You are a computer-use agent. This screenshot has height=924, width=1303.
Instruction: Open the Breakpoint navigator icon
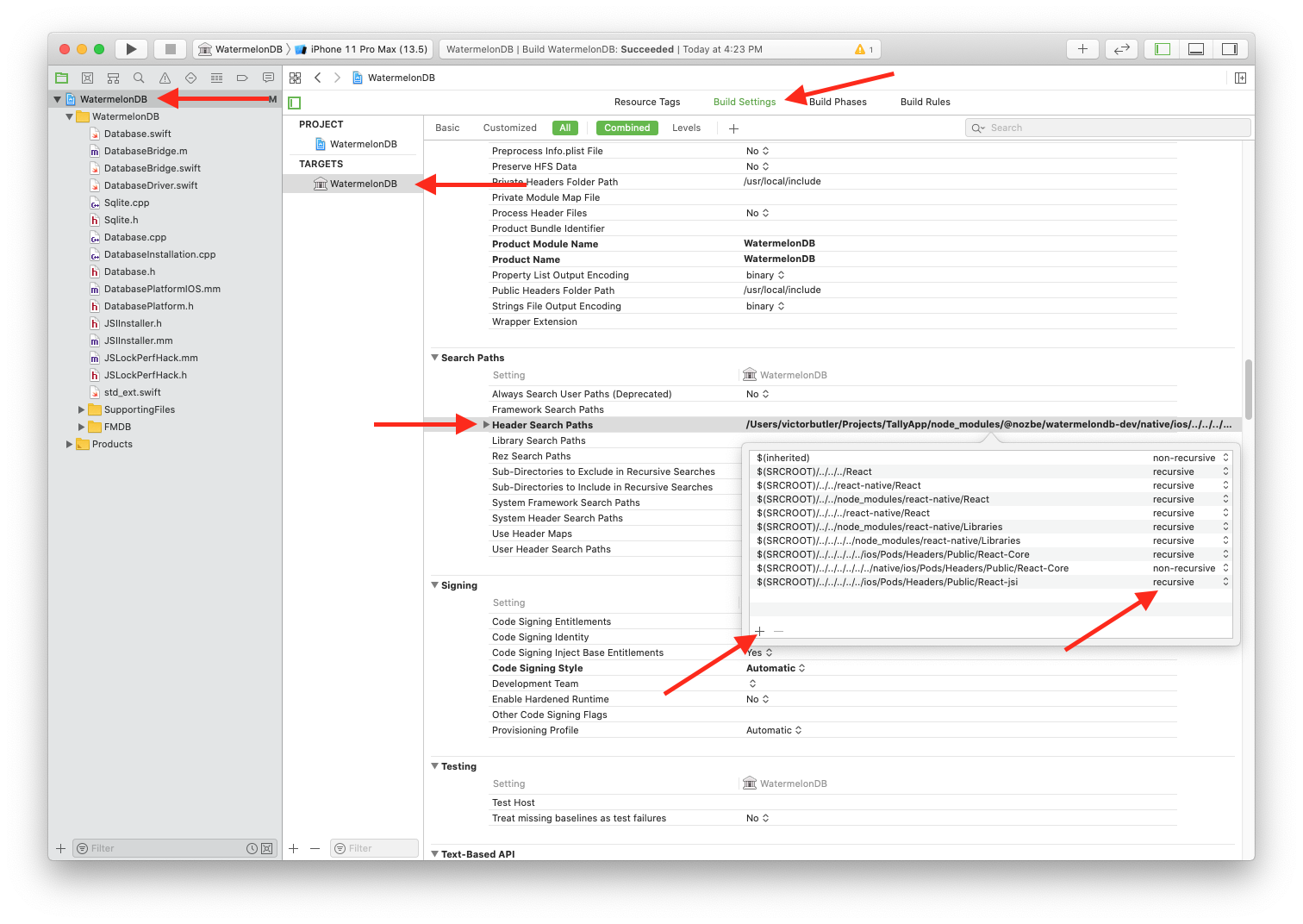pyautogui.click(x=242, y=78)
